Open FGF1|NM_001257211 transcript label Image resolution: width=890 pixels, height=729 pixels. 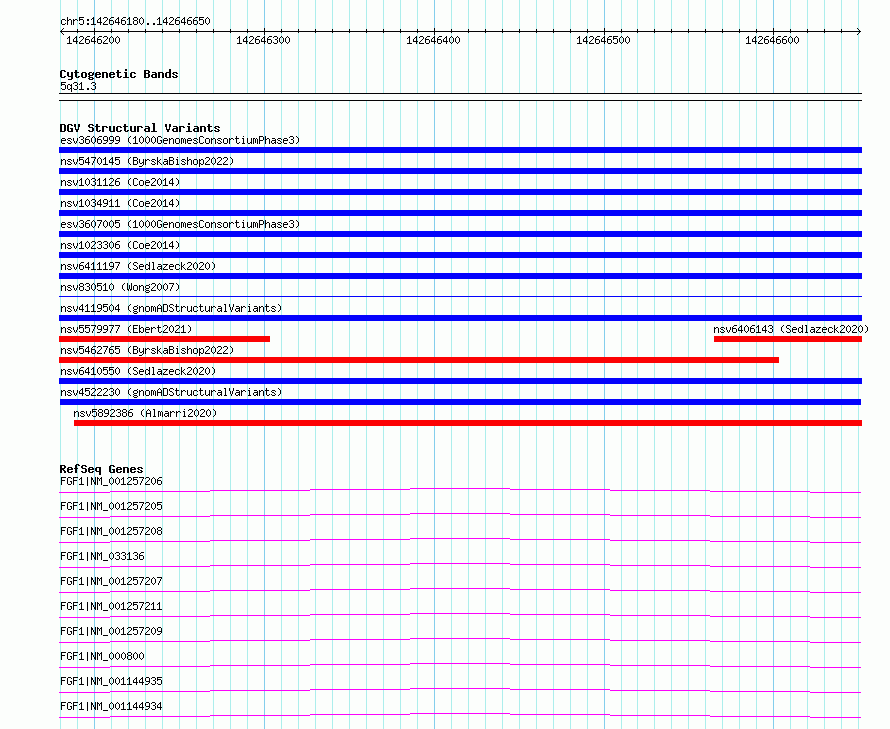(111, 606)
